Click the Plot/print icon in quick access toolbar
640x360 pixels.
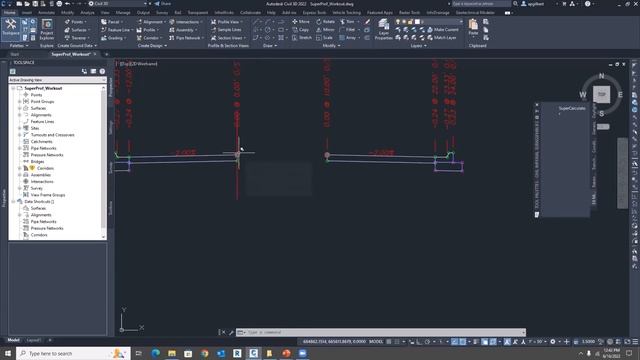59,4
